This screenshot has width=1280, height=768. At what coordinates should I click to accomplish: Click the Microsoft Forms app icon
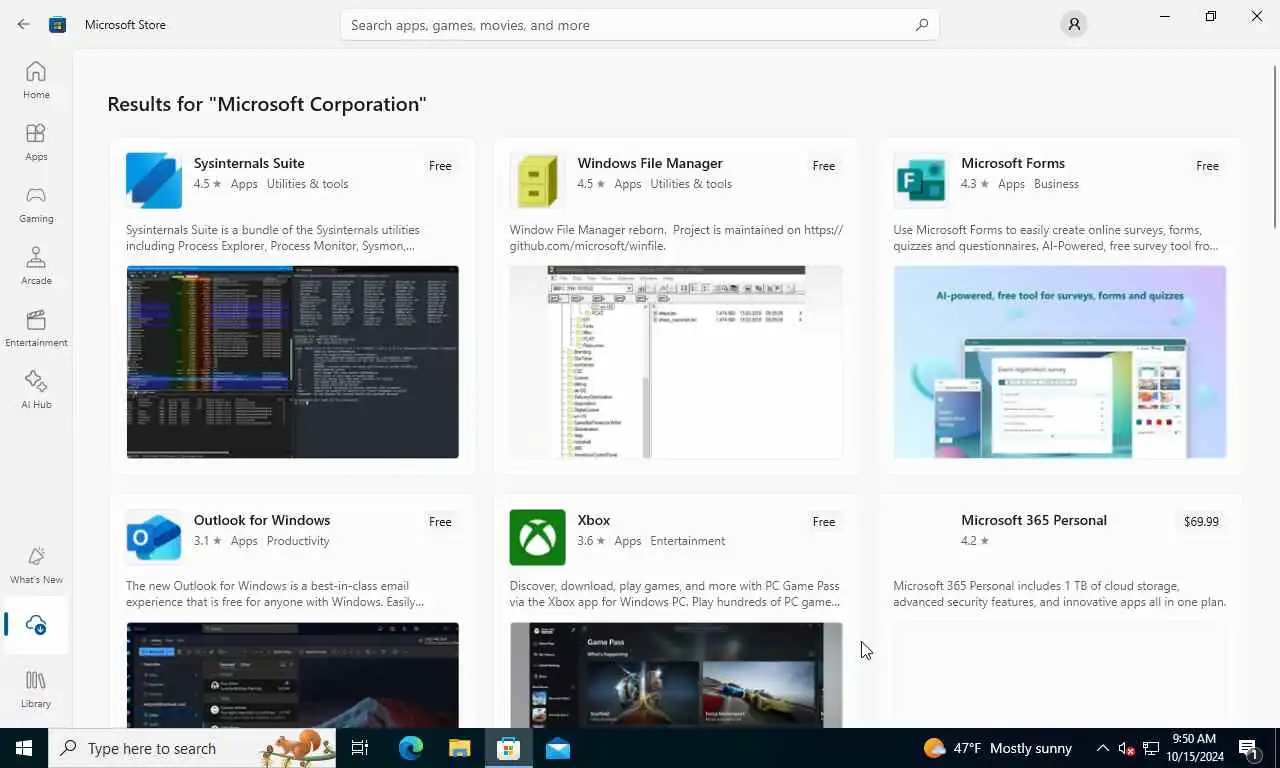pos(921,180)
